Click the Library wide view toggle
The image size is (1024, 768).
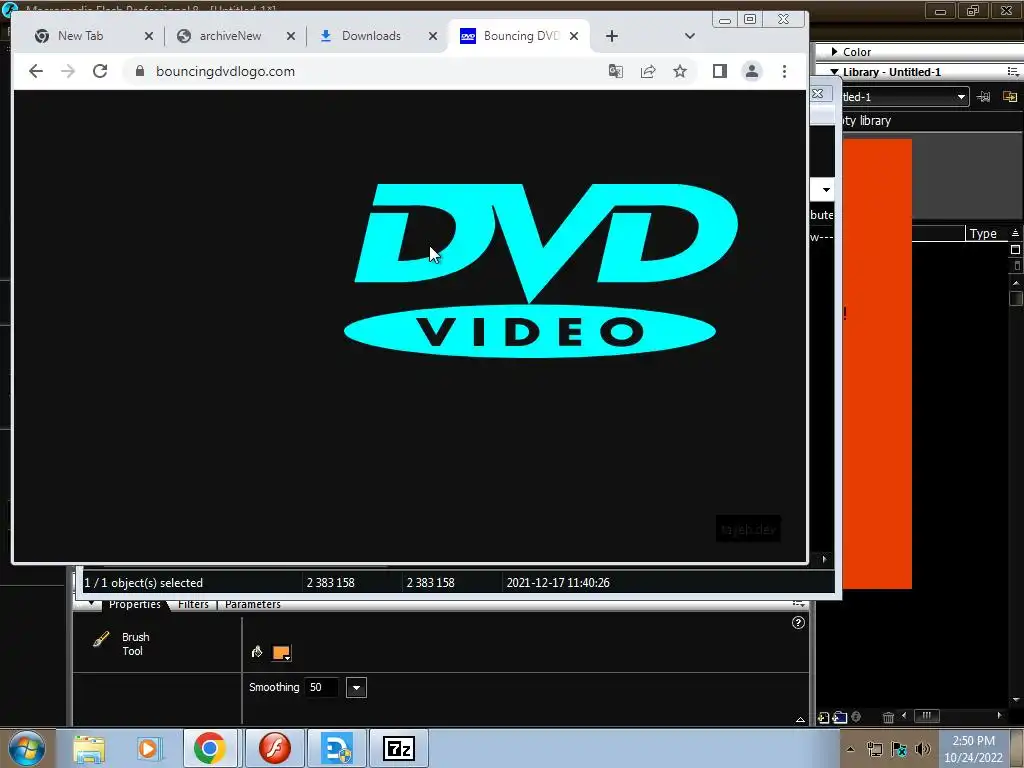click(x=1016, y=249)
